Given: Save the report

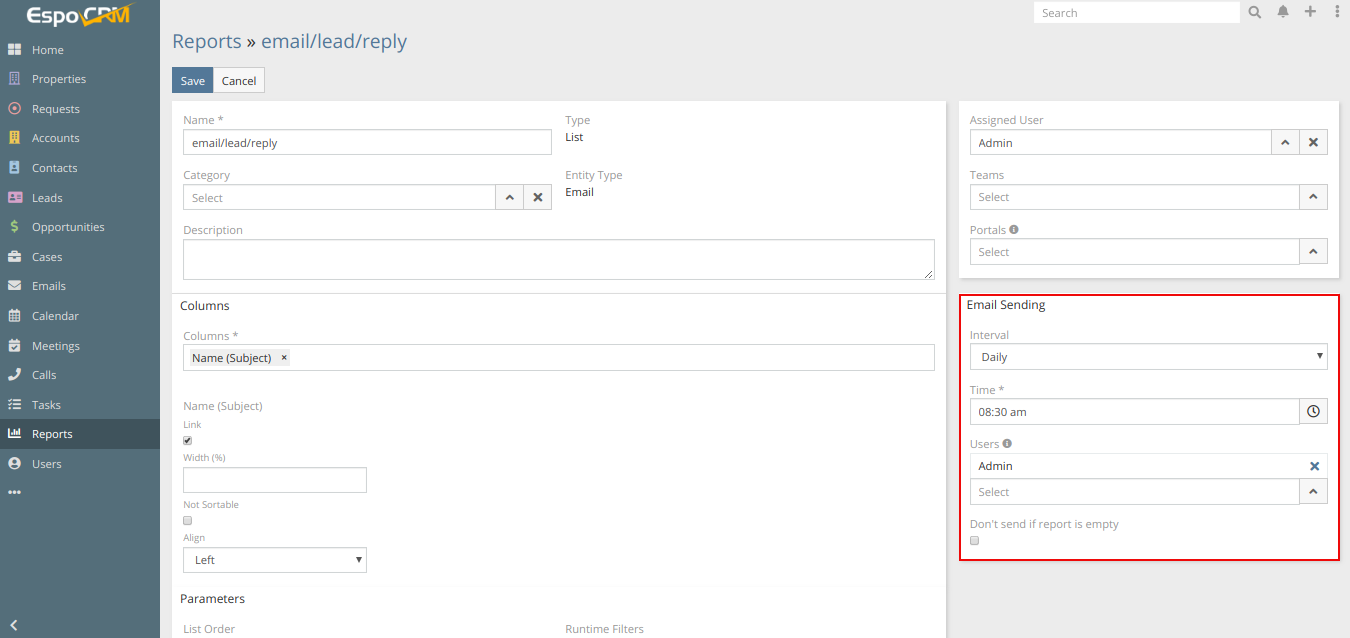Looking at the screenshot, I should point(192,81).
